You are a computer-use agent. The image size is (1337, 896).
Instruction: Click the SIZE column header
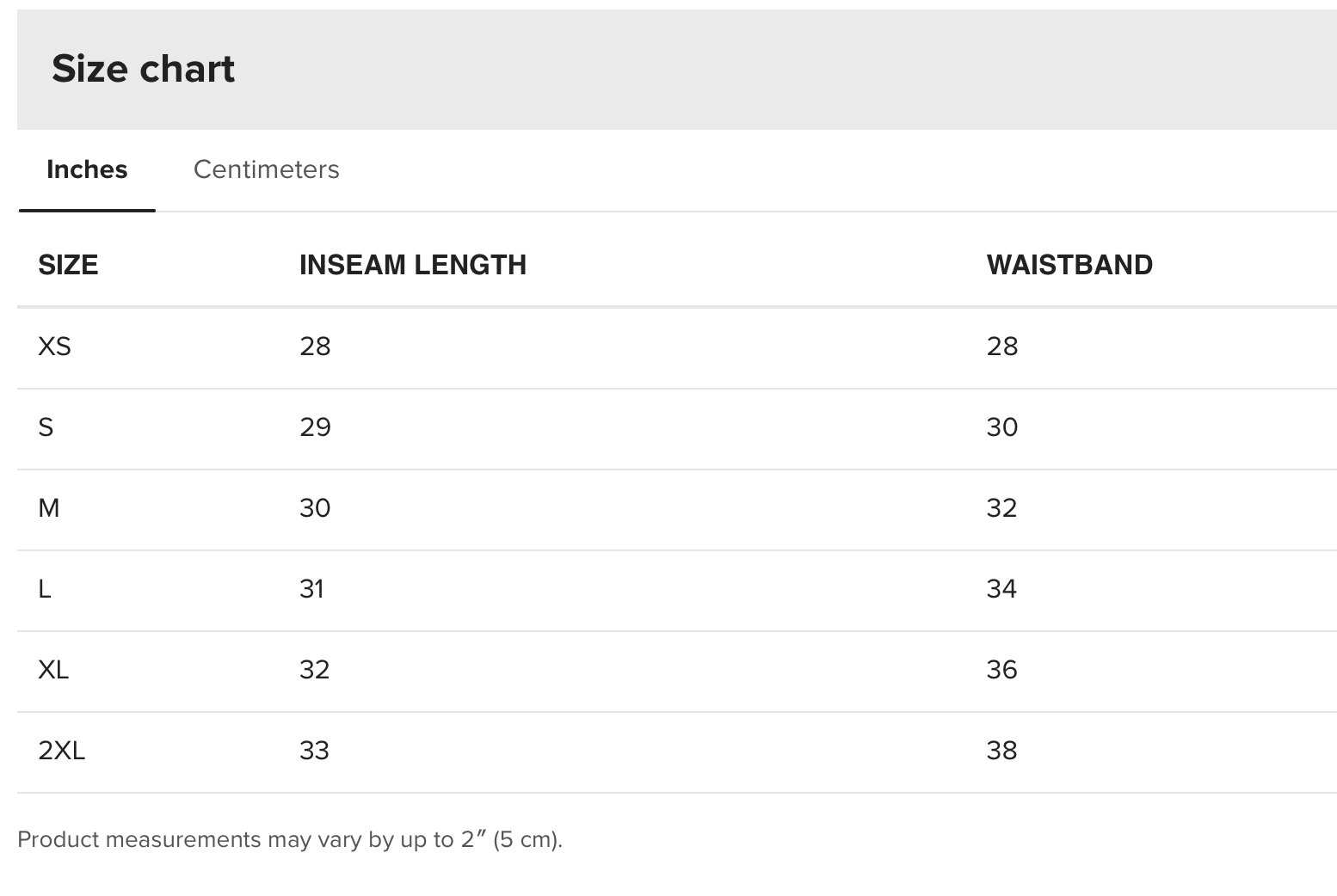[68, 265]
